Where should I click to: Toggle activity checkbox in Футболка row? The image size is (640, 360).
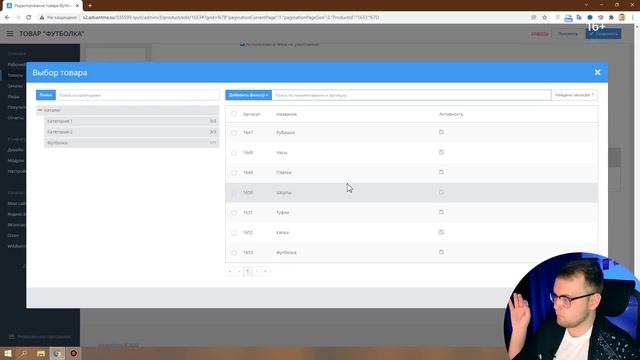[441, 252]
